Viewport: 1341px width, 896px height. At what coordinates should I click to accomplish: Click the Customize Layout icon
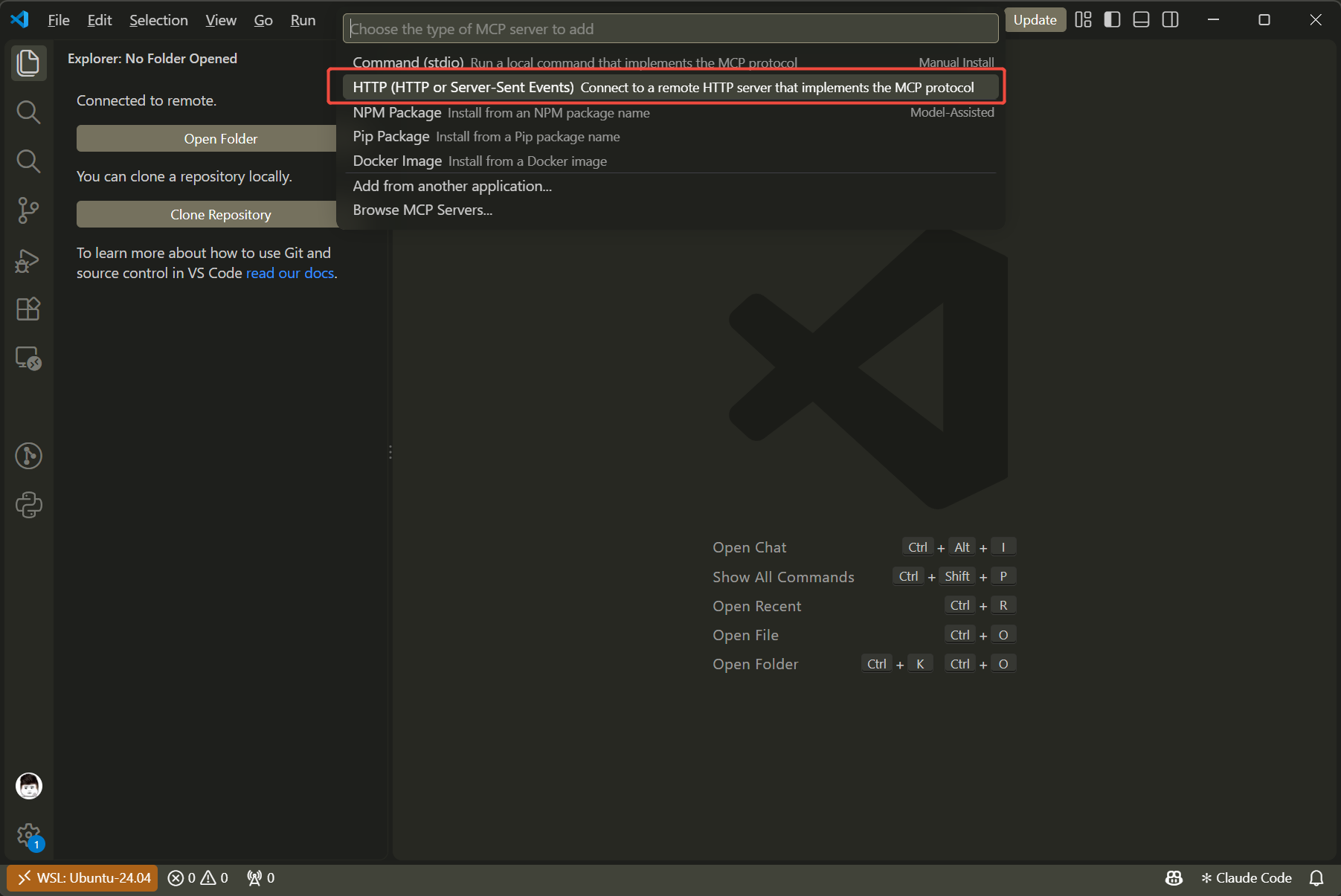1083,20
